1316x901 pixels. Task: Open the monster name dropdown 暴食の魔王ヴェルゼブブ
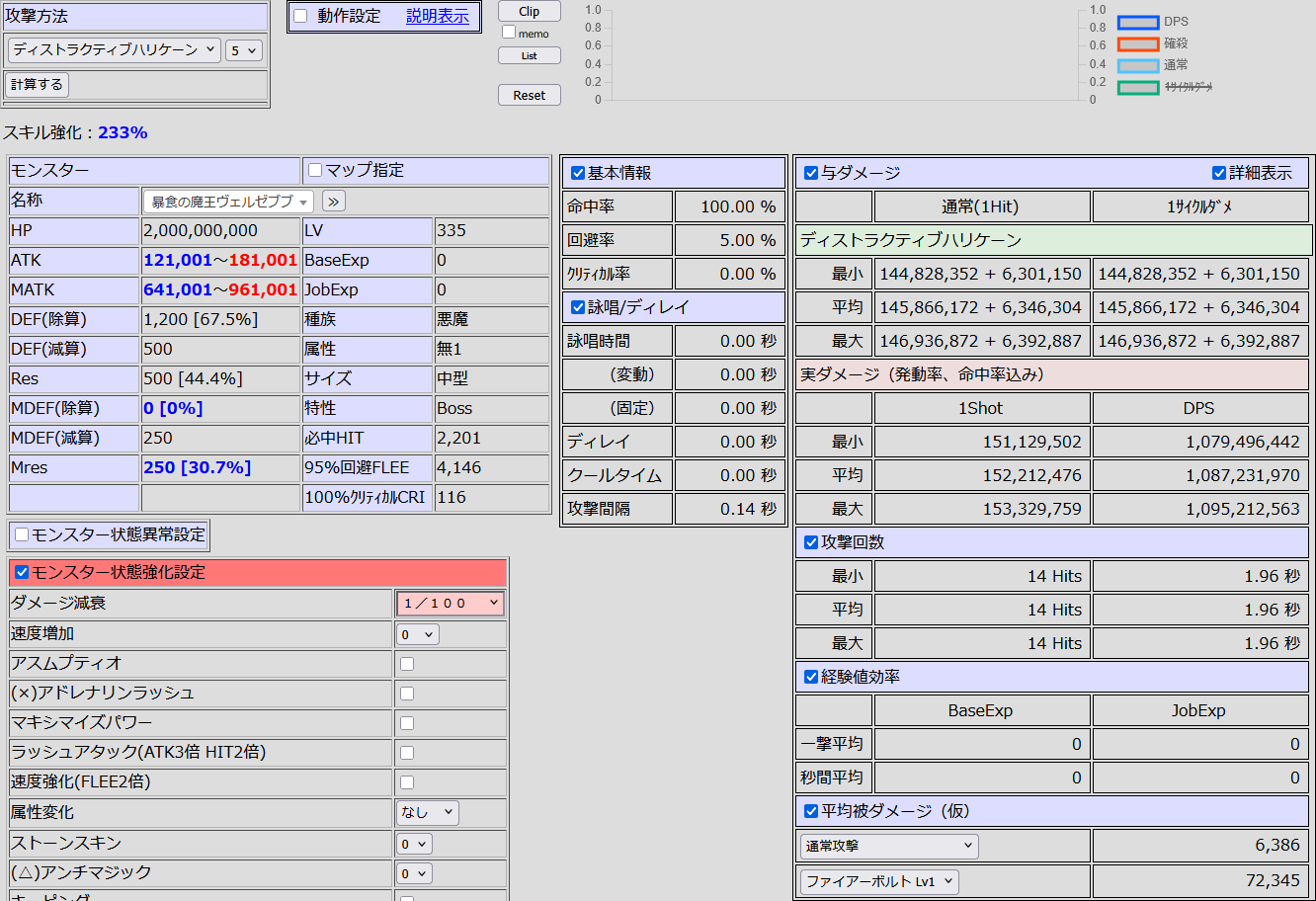click(228, 202)
